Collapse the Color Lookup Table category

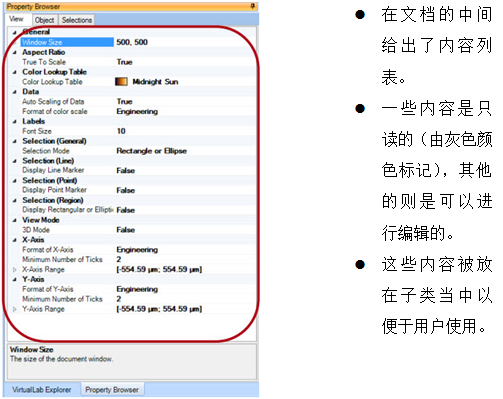coord(15,72)
